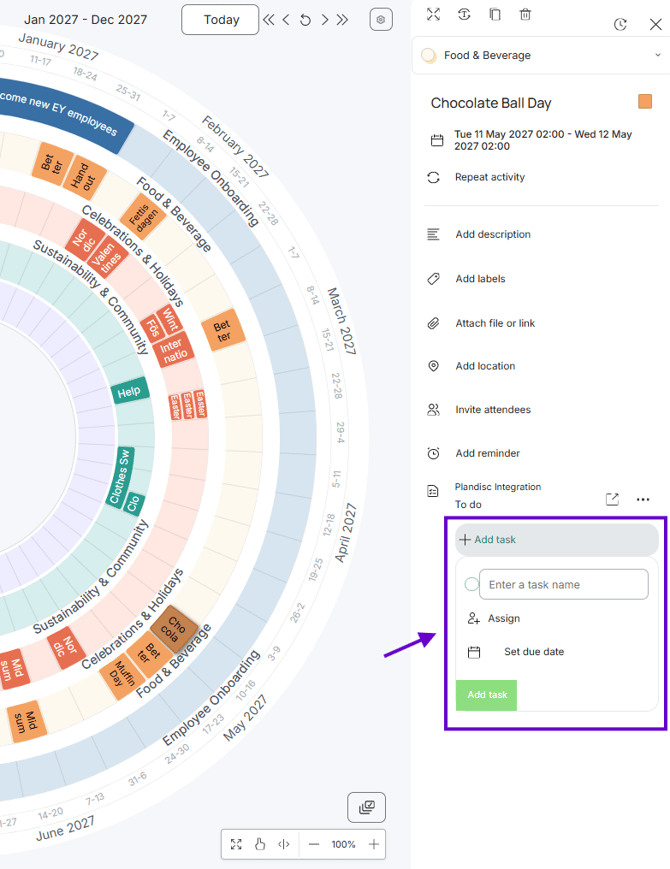Select Invite attendees option
Image resolution: width=670 pixels, height=869 pixels.
point(493,410)
